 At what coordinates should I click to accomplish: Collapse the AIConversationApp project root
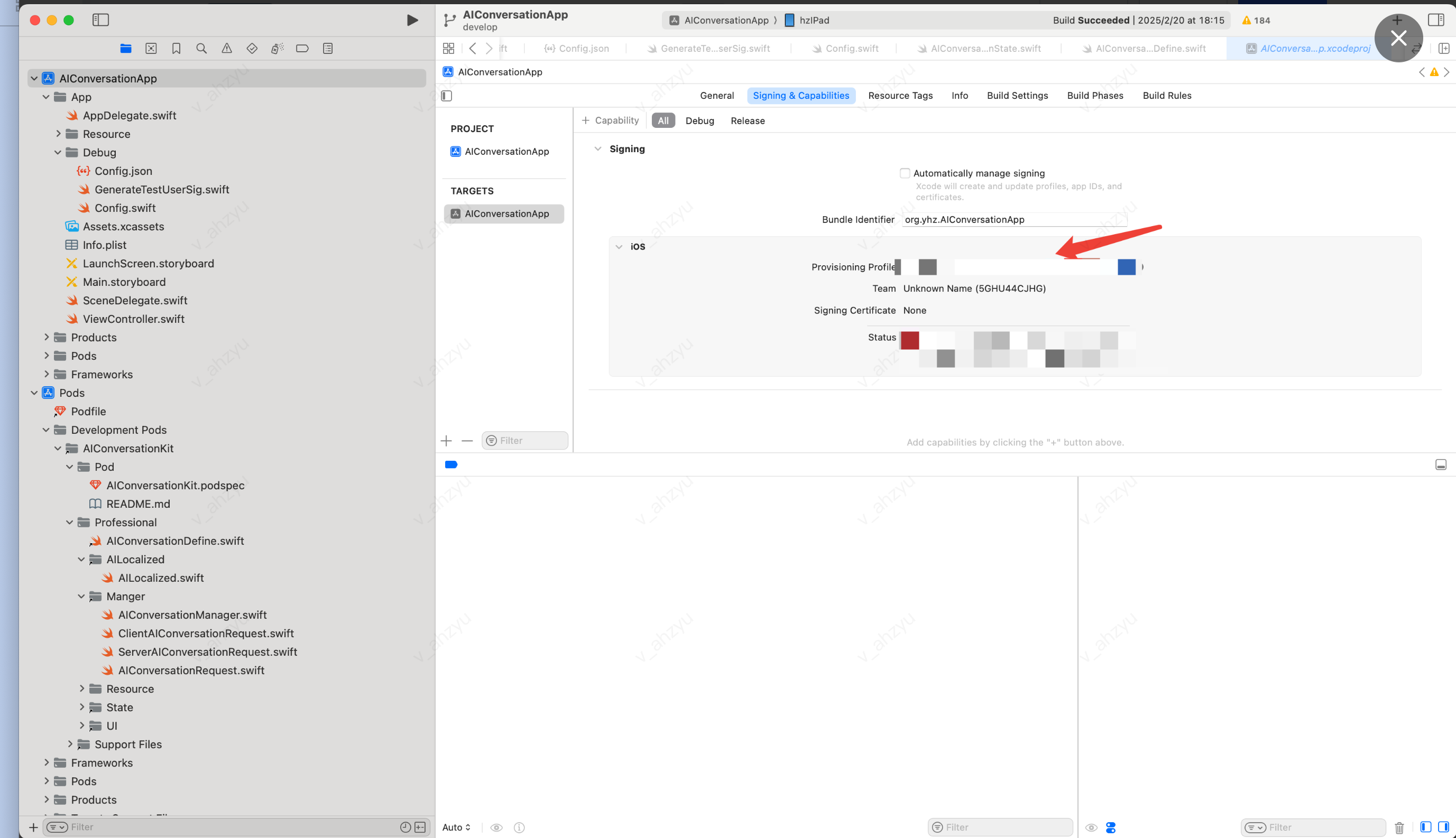point(34,78)
